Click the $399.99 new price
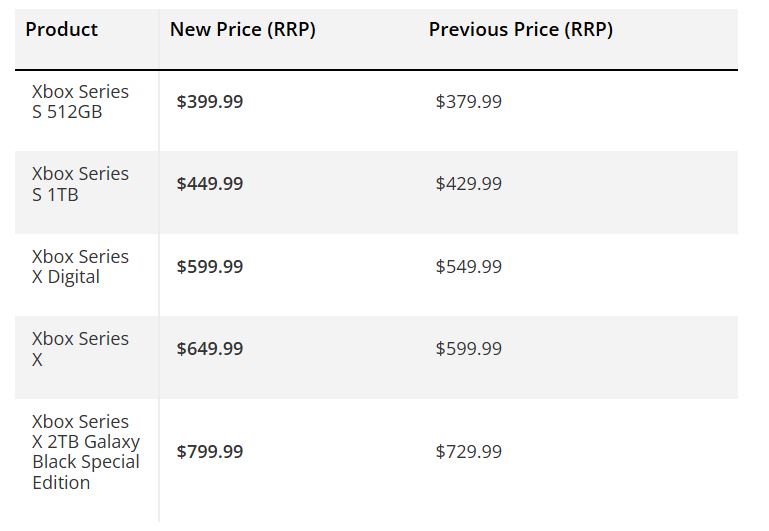The height and width of the screenshot is (531, 769). point(209,102)
